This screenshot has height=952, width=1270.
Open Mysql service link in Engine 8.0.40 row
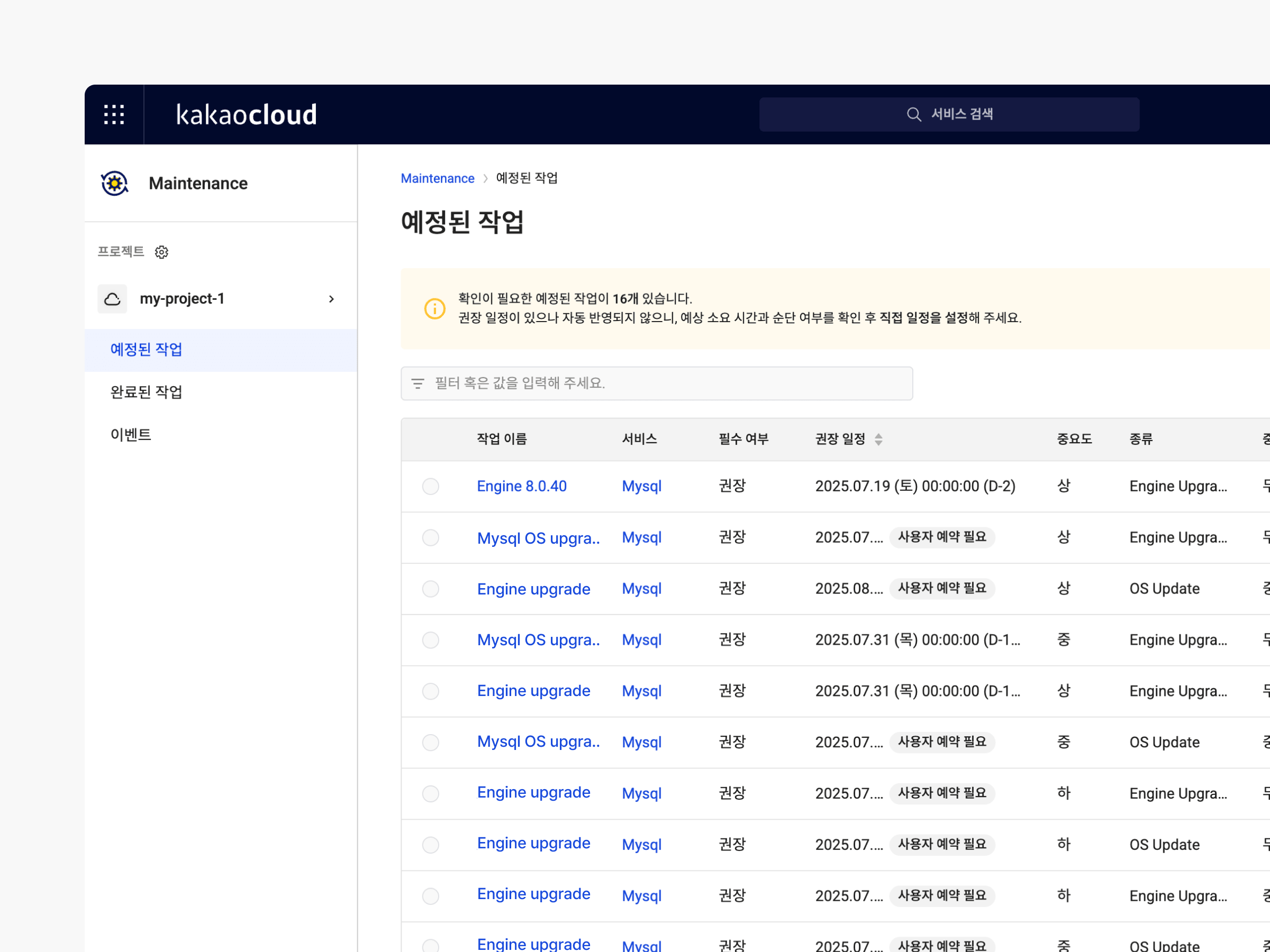(x=642, y=487)
